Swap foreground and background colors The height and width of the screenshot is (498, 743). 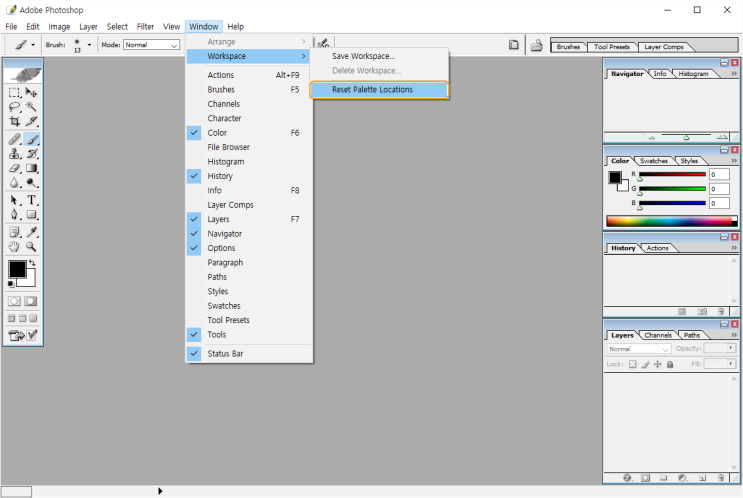pyautogui.click(x=32, y=263)
